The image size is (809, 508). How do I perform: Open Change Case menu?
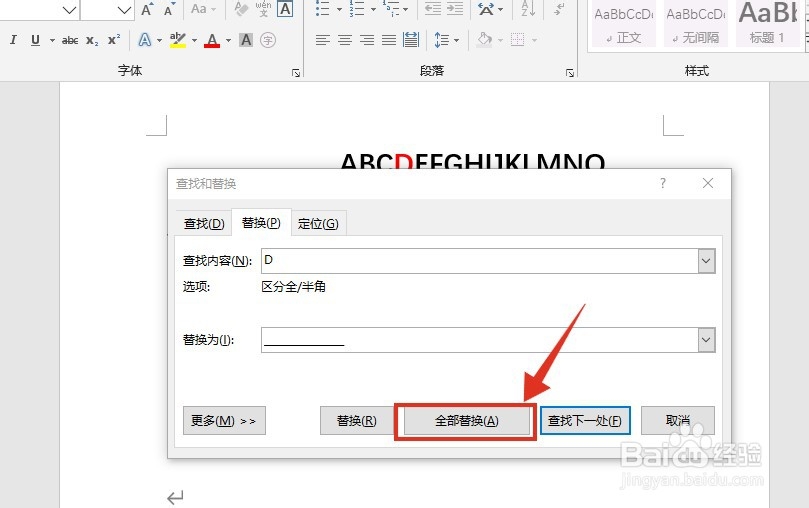point(203,9)
